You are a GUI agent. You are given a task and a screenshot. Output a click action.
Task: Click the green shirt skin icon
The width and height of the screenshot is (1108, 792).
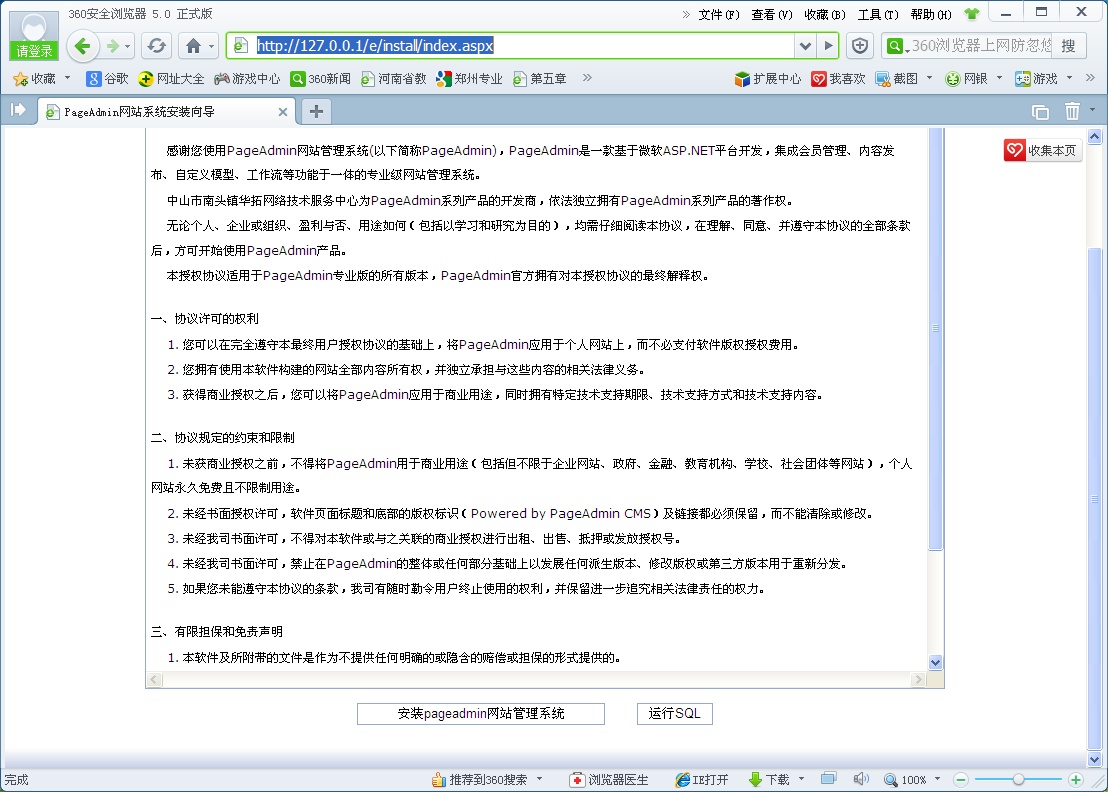point(972,14)
